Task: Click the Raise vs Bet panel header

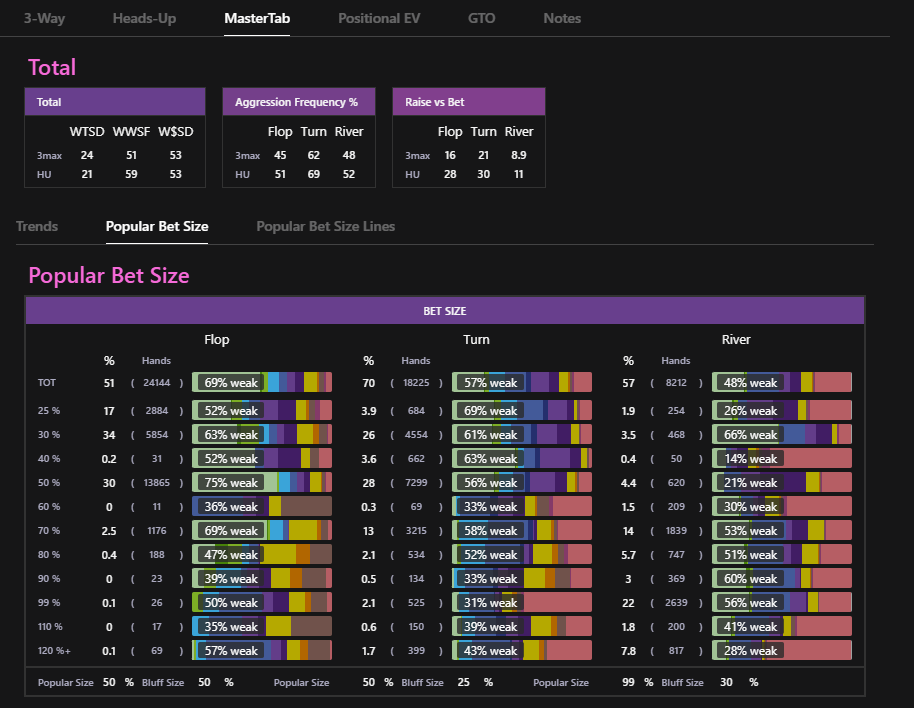Action: tap(469, 101)
